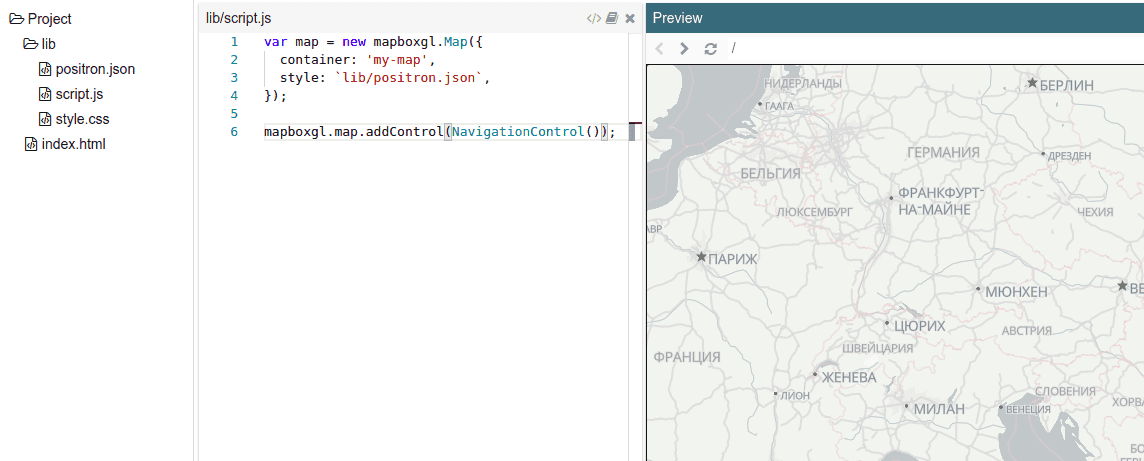Image resolution: width=1144 pixels, height=461 pixels.
Task: Click the ПАРИЖ label on map
Action: [x=733, y=258]
